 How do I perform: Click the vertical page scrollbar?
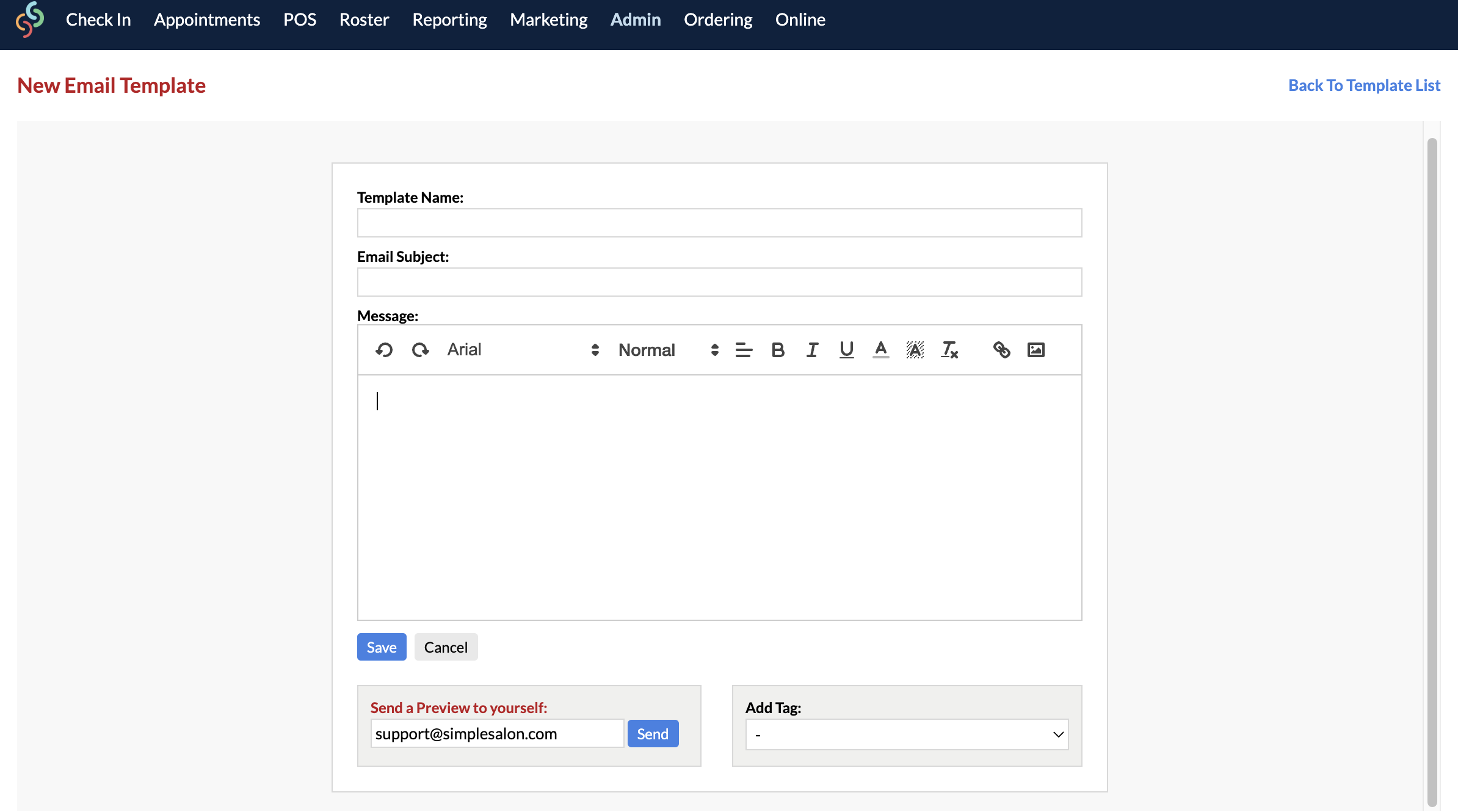click(1432, 472)
